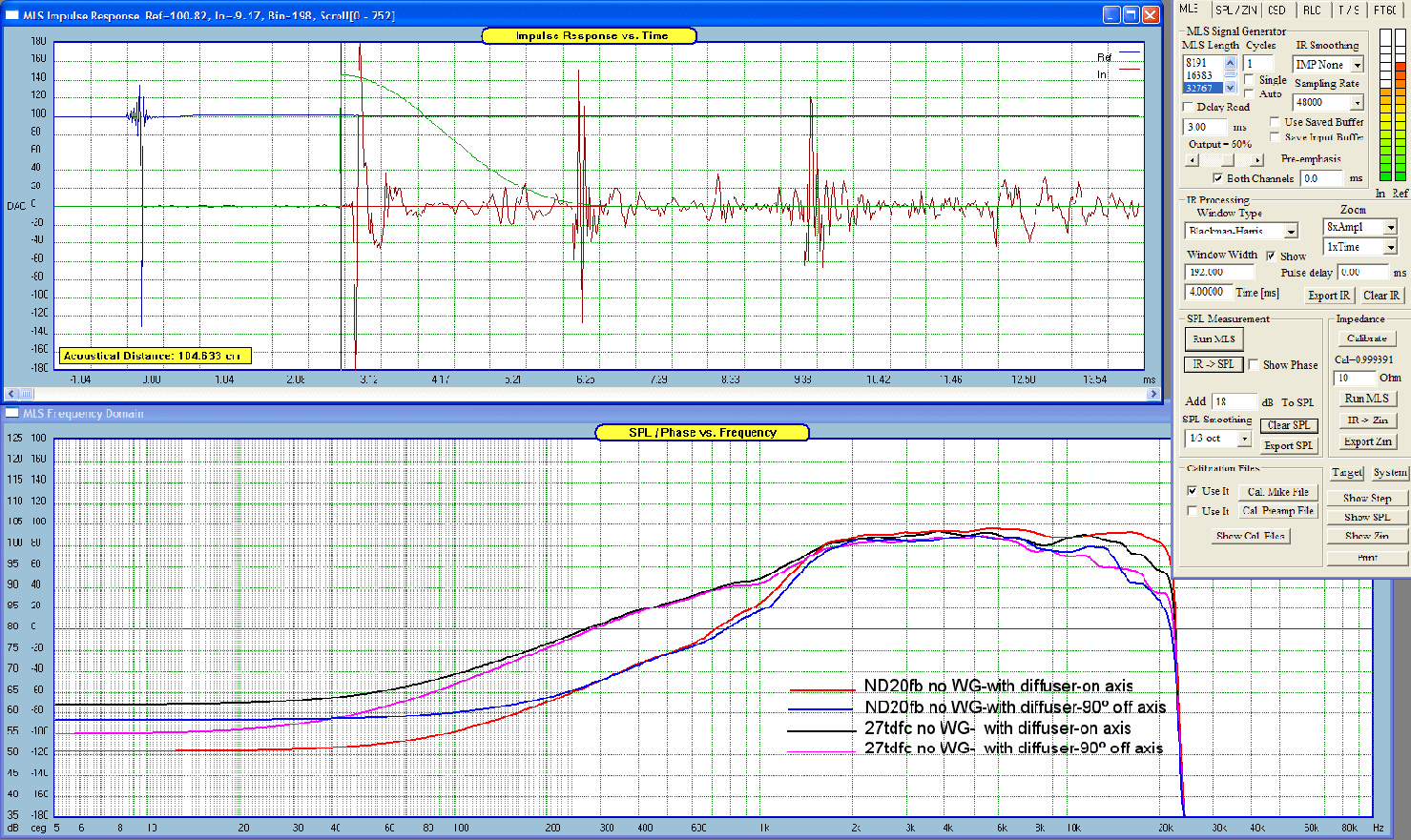Open the Sampling Rate dropdown

pos(1358,102)
